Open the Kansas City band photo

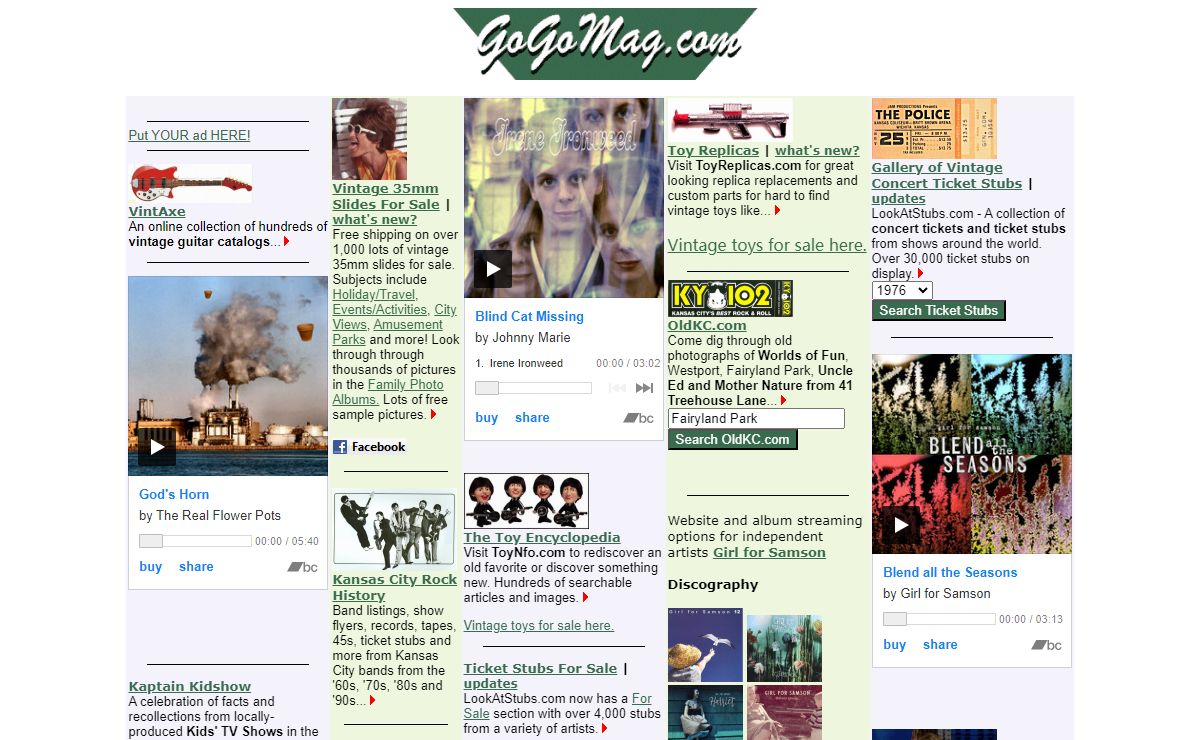(x=394, y=530)
